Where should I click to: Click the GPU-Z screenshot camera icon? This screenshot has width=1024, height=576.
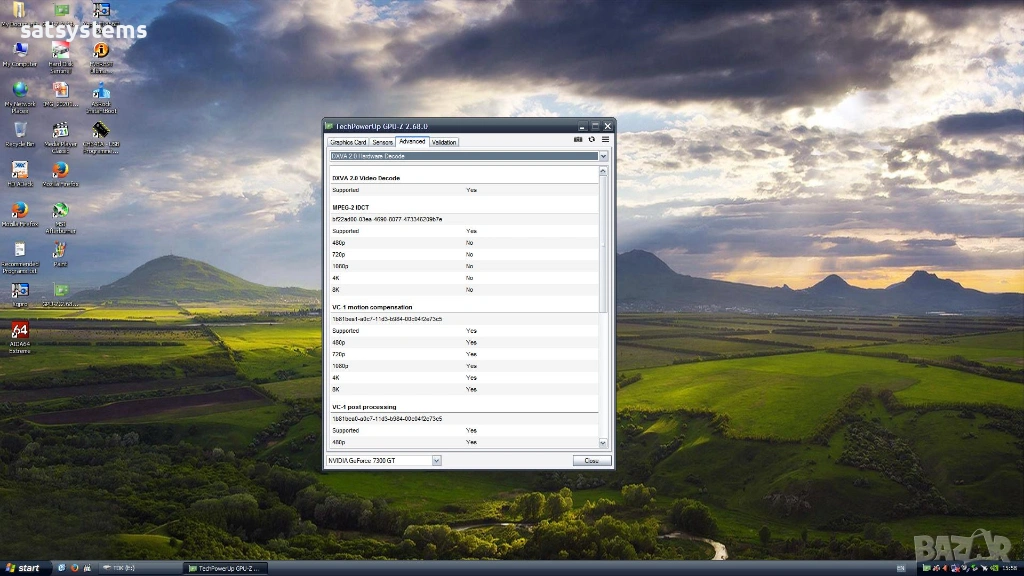click(x=578, y=140)
